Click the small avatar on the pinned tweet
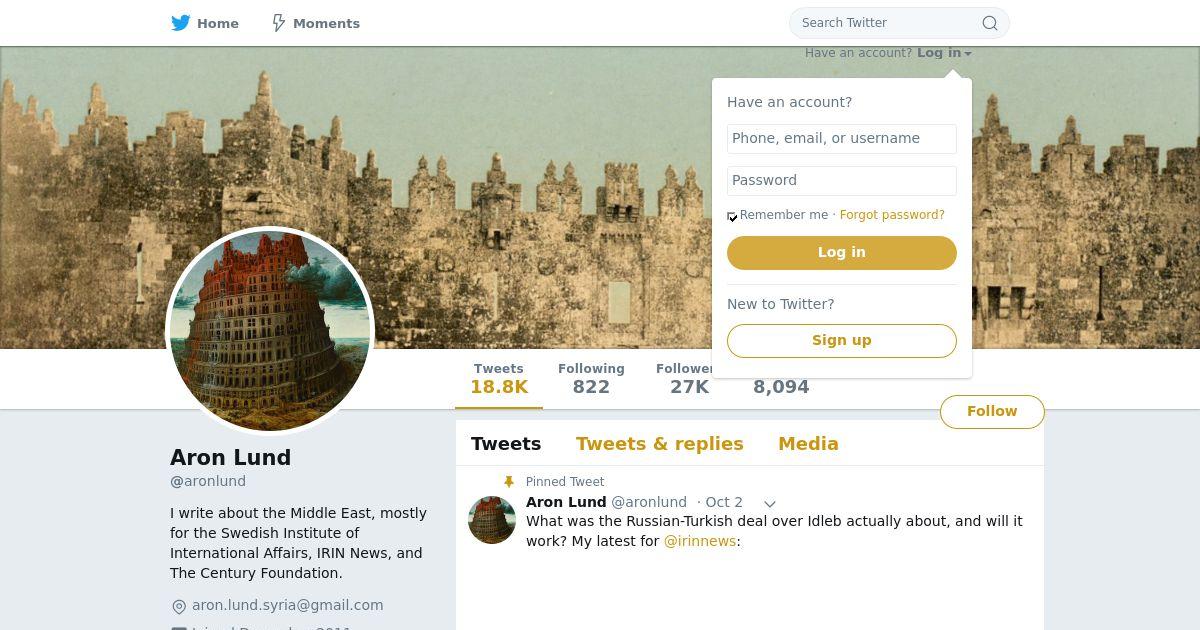The width and height of the screenshot is (1200, 630). point(492,520)
